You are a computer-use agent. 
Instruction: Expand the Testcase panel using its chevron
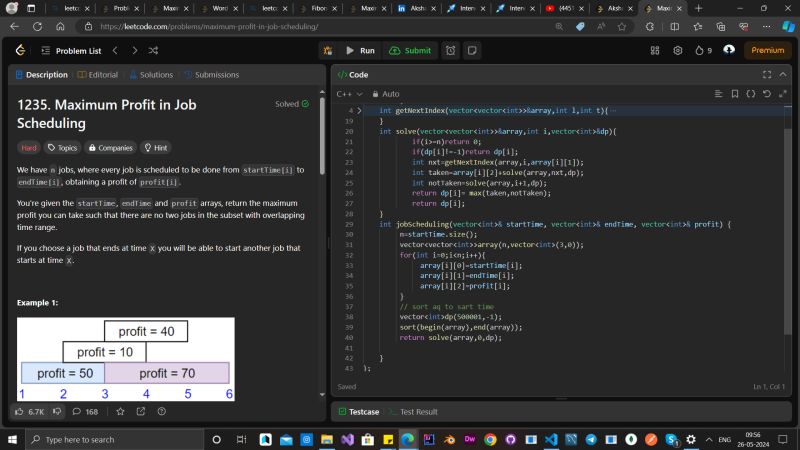pos(782,411)
